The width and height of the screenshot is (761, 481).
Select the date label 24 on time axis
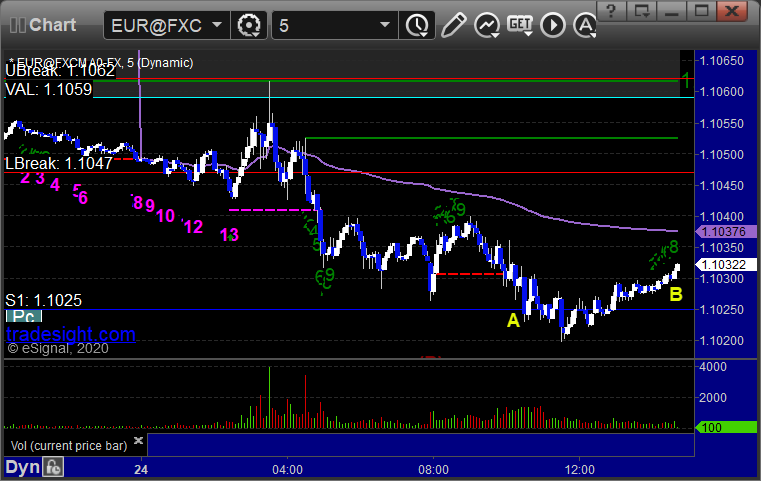[141, 470]
